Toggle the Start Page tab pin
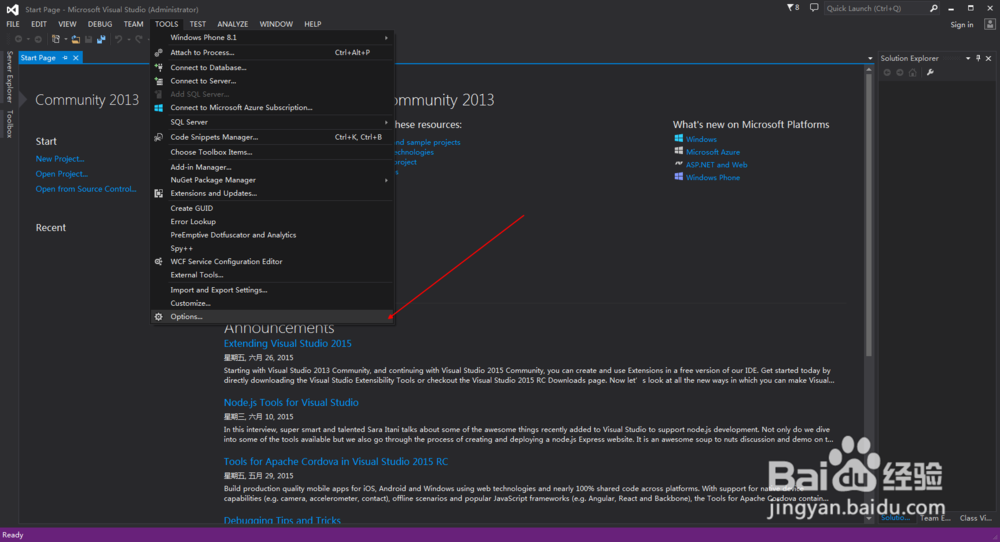The image size is (1000, 542). (65, 58)
